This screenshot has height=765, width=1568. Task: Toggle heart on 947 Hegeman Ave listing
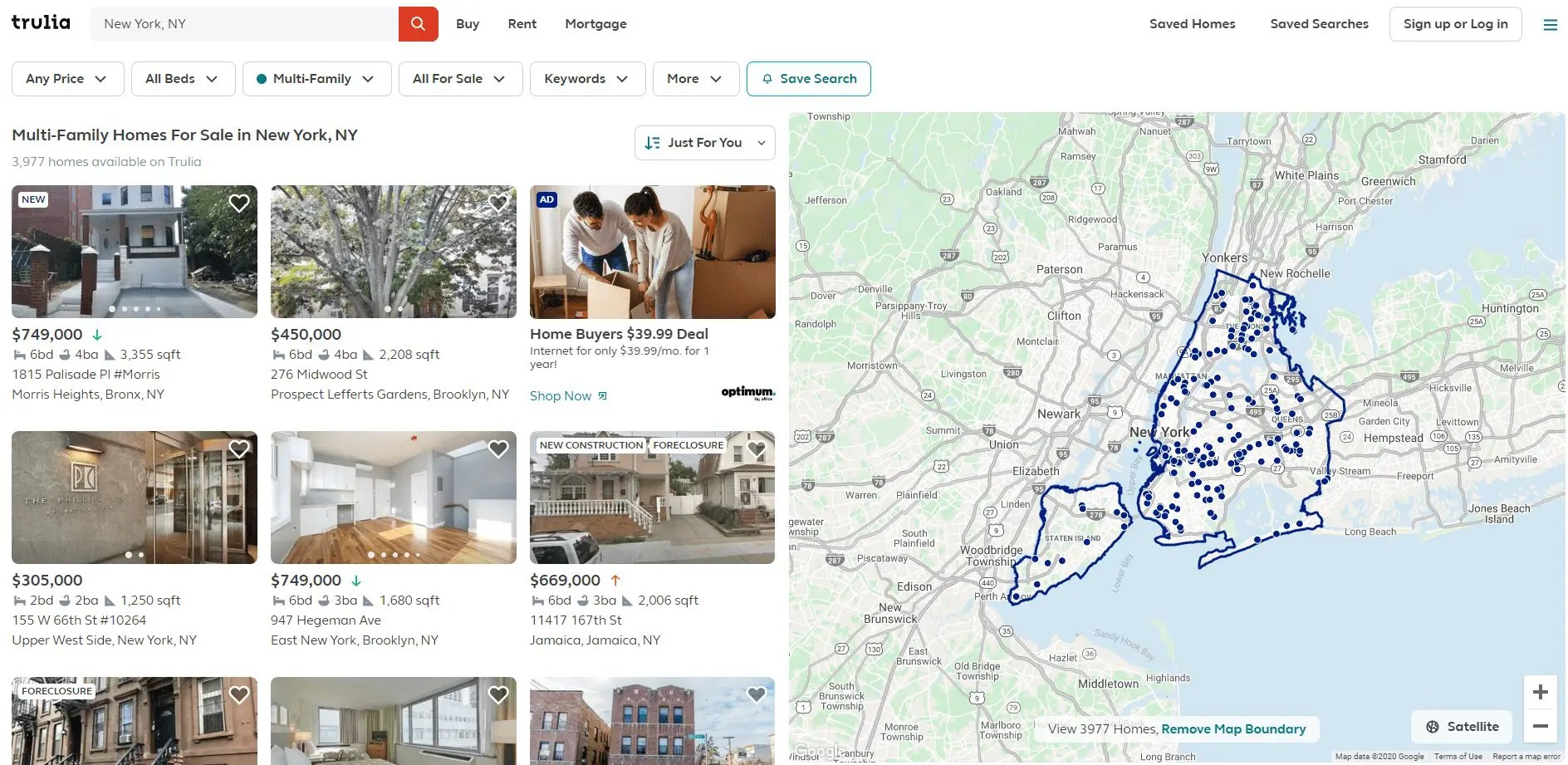click(x=498, y=449)
